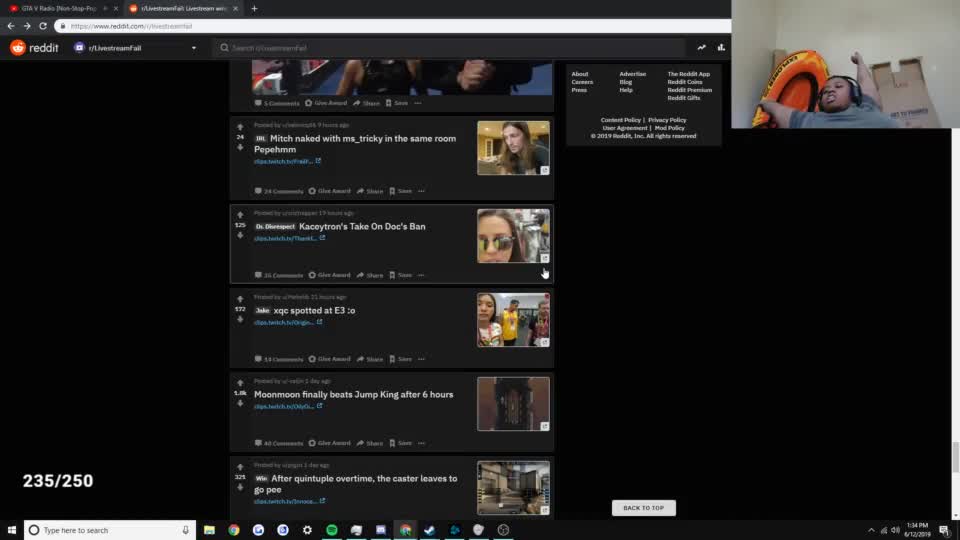Open more options on the Mitch naked post

pyautogui.click(x=421, y=191)
